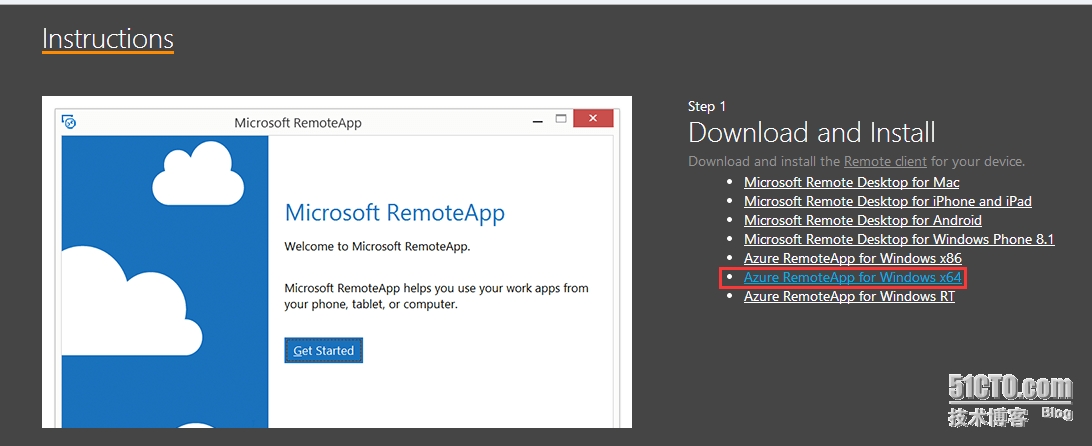
Task: Click 'Welcome to Microsoft RemoteApp.' text
Action: pos(377,246)
